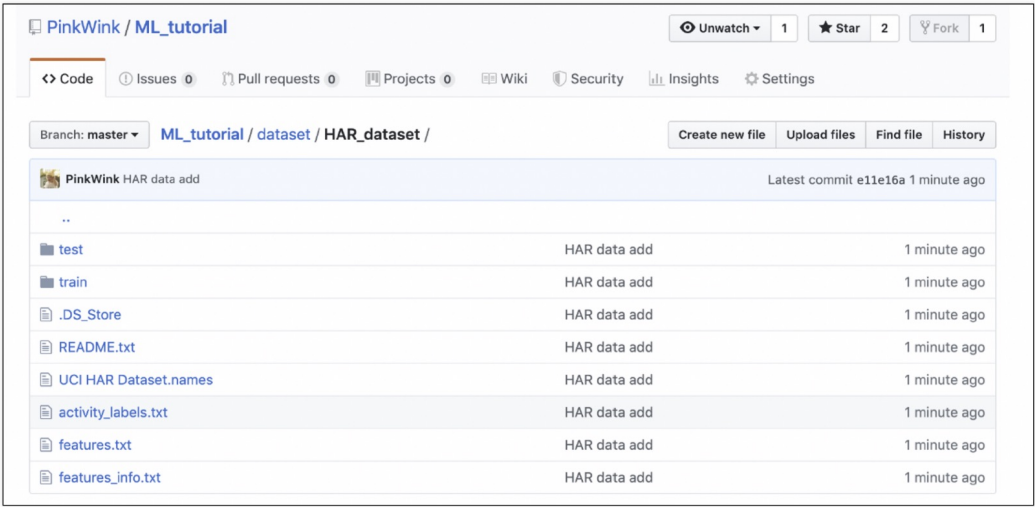Viewport: 1035px width, 507px height.
Task: Open the train folder
Action: 73,282
